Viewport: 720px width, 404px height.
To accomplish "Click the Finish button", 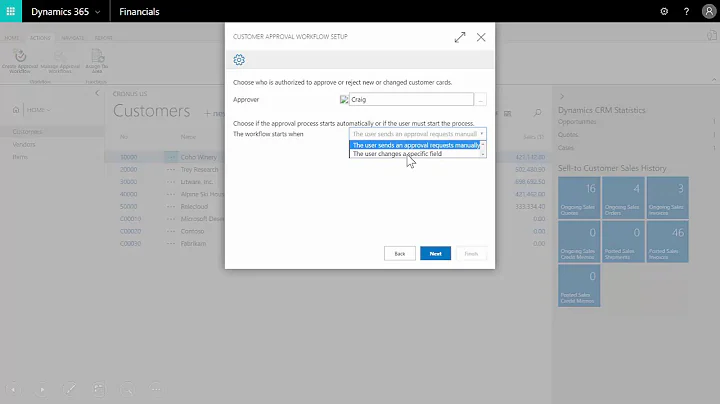I will pos(471,253).
